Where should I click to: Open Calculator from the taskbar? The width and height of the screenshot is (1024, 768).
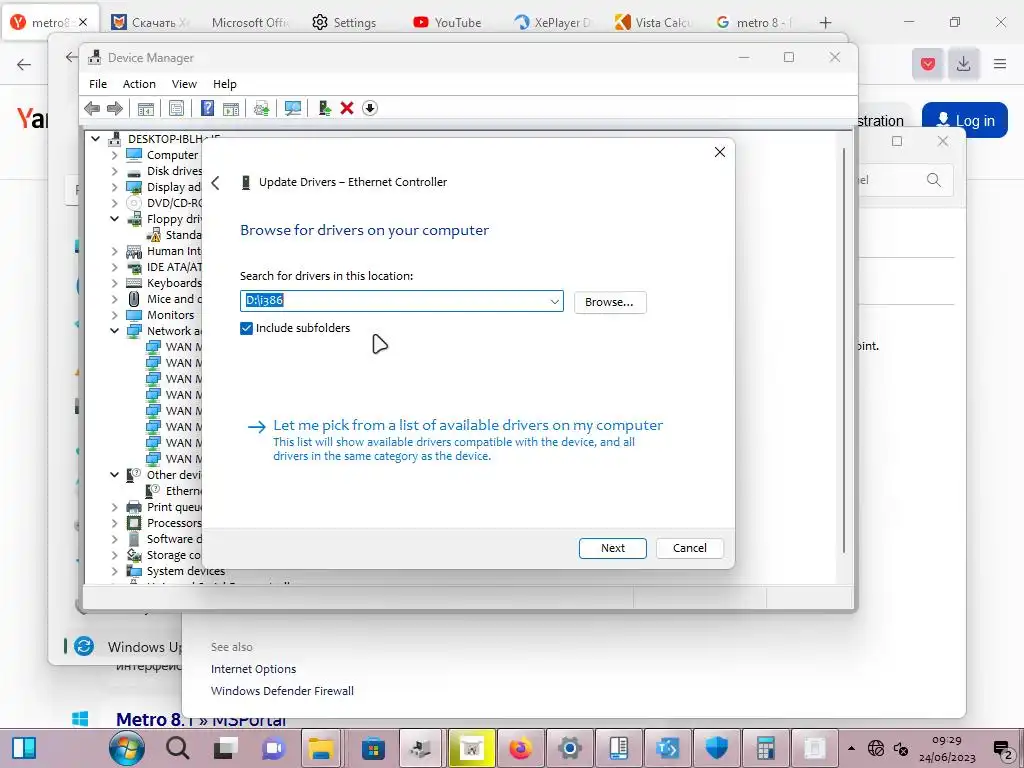[765, 748]
